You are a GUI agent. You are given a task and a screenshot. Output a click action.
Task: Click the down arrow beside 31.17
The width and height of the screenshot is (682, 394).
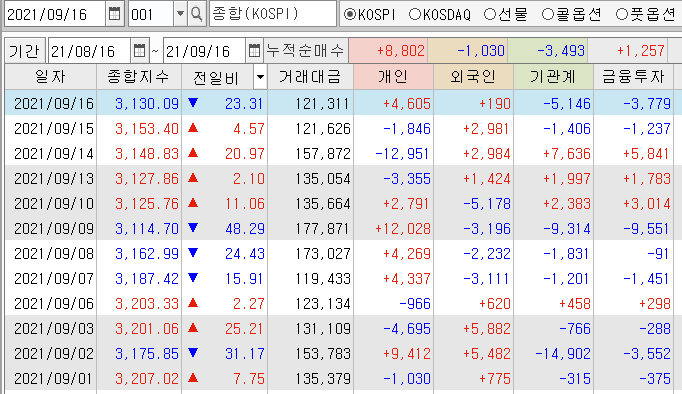tap(193, 353)
